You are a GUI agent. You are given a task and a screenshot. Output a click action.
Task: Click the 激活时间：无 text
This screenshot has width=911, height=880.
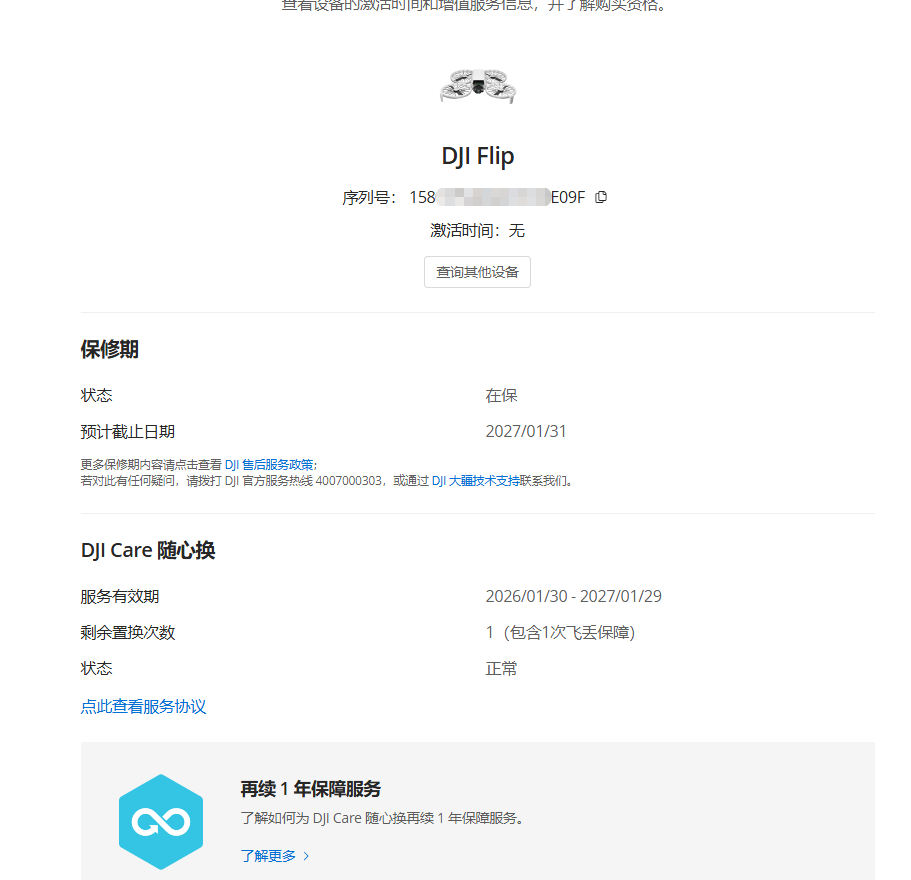point(478,231)
